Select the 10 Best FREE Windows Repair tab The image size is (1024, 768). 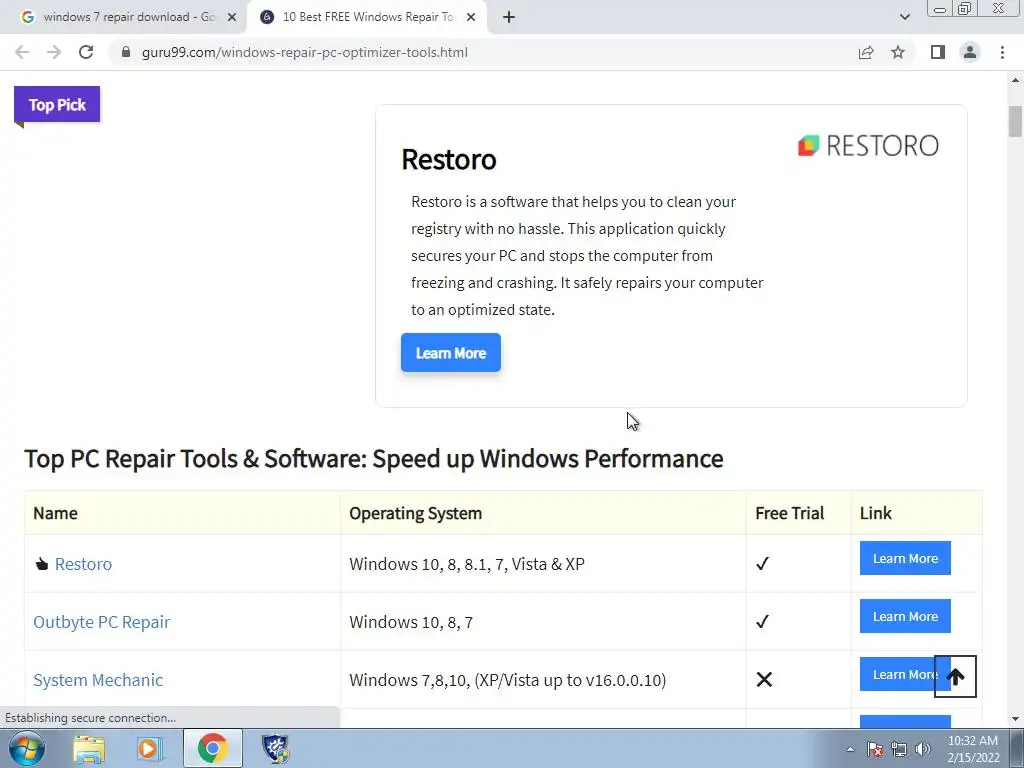click(367, 17)
